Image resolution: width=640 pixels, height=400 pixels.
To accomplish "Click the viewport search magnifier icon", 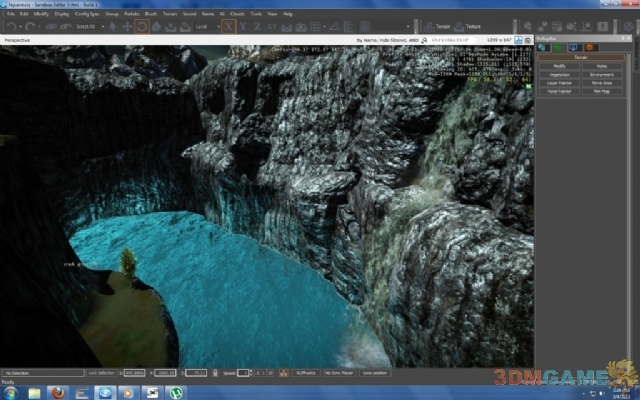I will pos(424,40).
